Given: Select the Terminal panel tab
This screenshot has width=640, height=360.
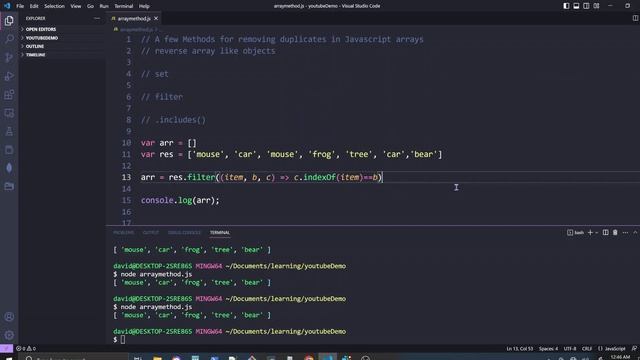Looking at the screenshot, I should point(220,233).
